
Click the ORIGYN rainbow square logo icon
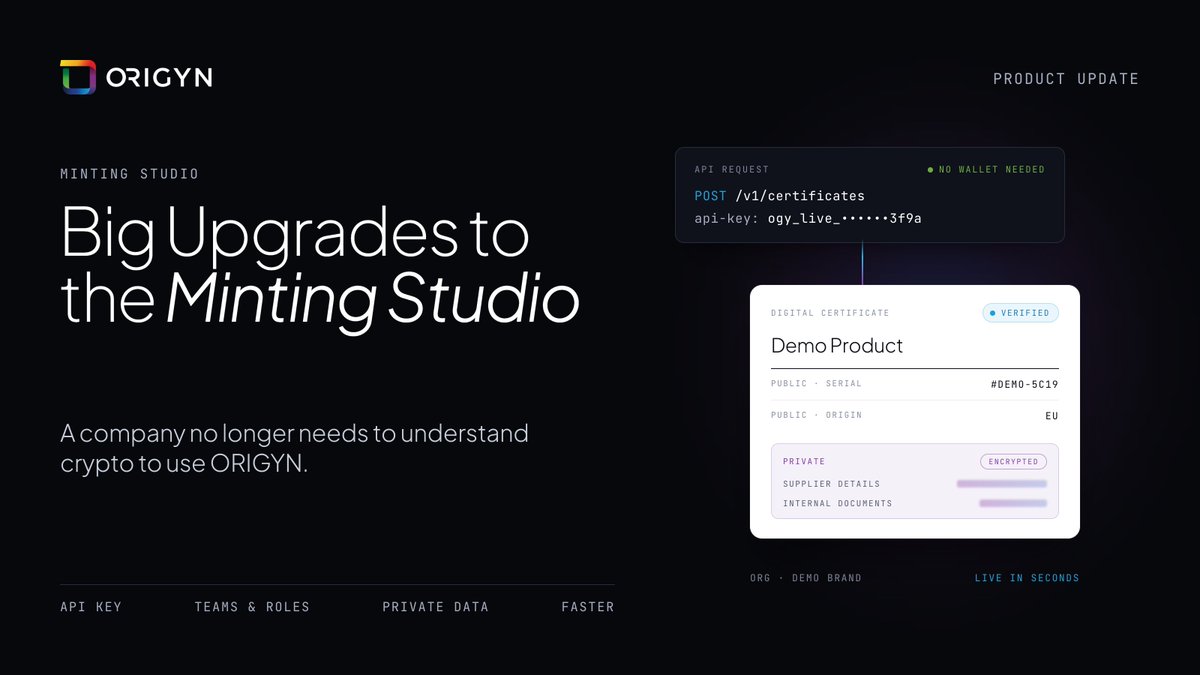click(x=78, y=78)
